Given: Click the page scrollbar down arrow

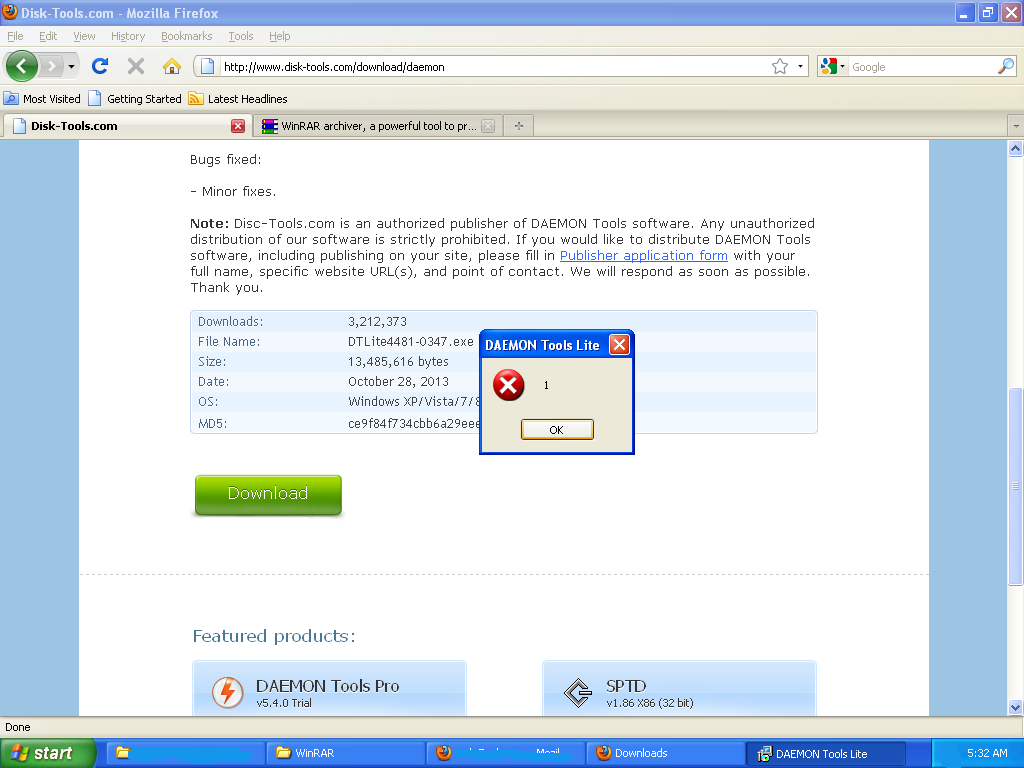Looking at the screenshot, I should click(x=1016, y=707).
